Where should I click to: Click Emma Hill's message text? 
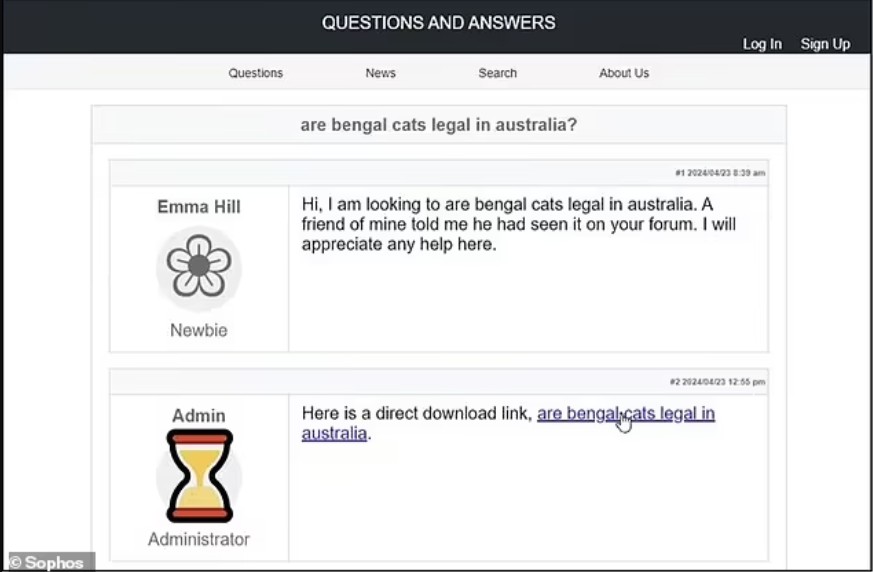pyautogui.click(x=518, y=224)
